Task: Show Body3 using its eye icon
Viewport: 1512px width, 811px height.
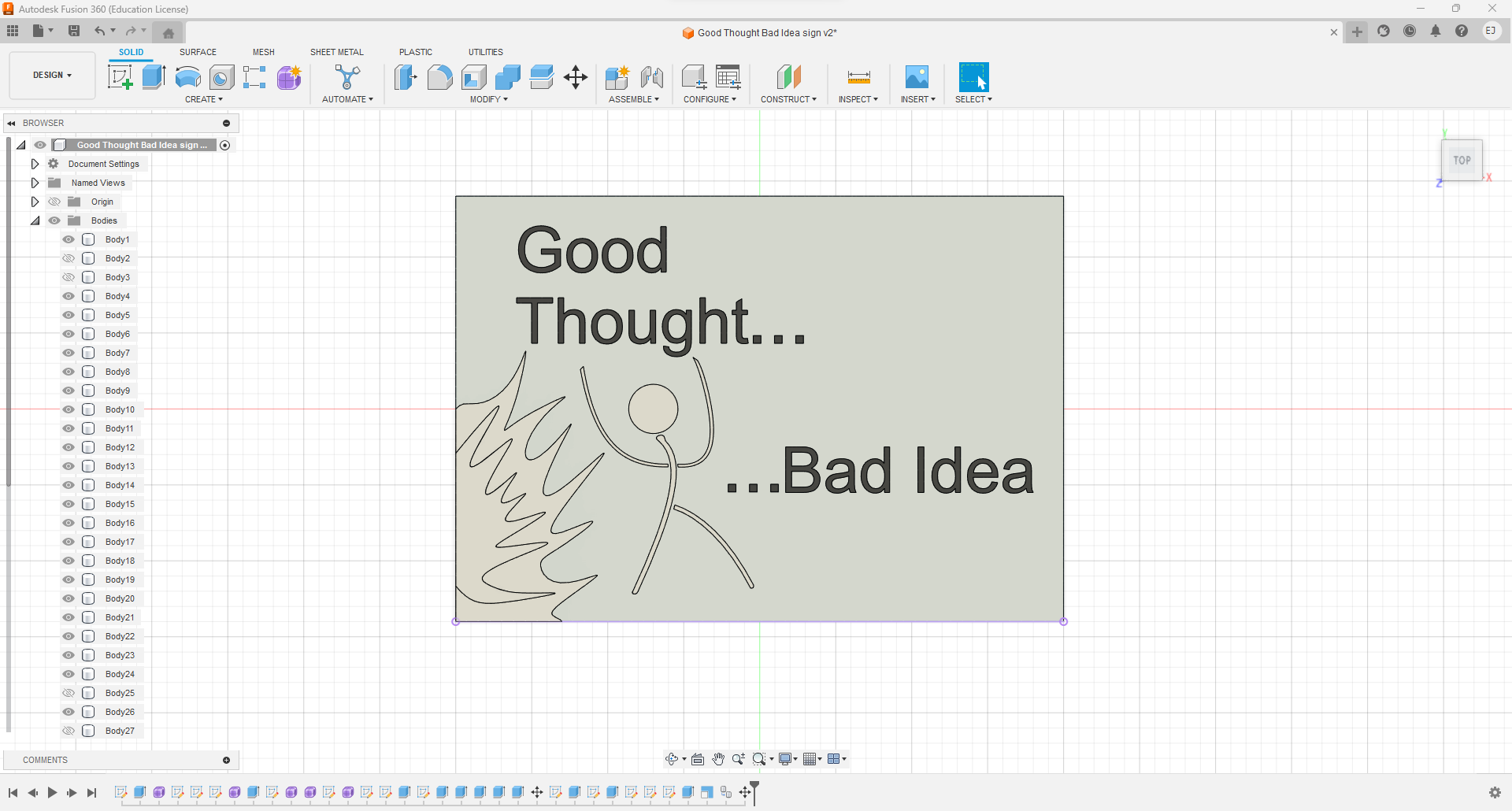Action: (x=69, y=277)
